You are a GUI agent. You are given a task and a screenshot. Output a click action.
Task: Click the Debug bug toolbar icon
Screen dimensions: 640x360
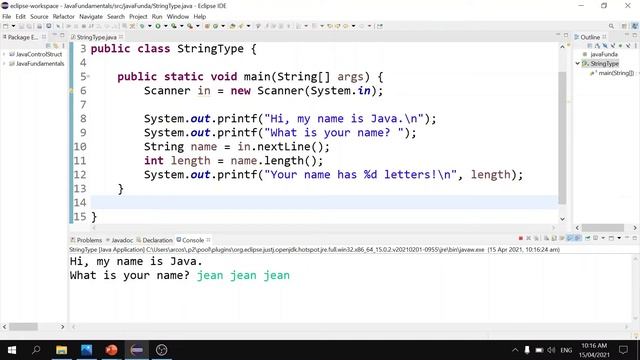pyautogui.click(x=142, y=26)
